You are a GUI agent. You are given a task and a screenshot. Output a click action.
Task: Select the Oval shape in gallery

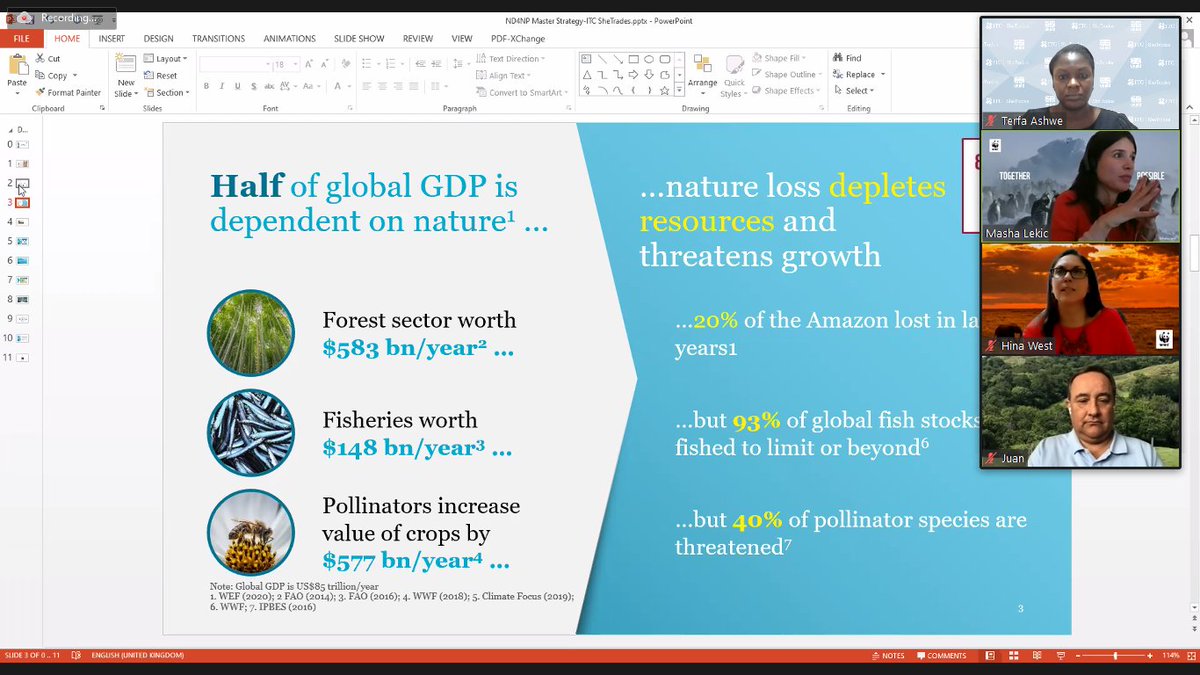(x=649, y=59)
